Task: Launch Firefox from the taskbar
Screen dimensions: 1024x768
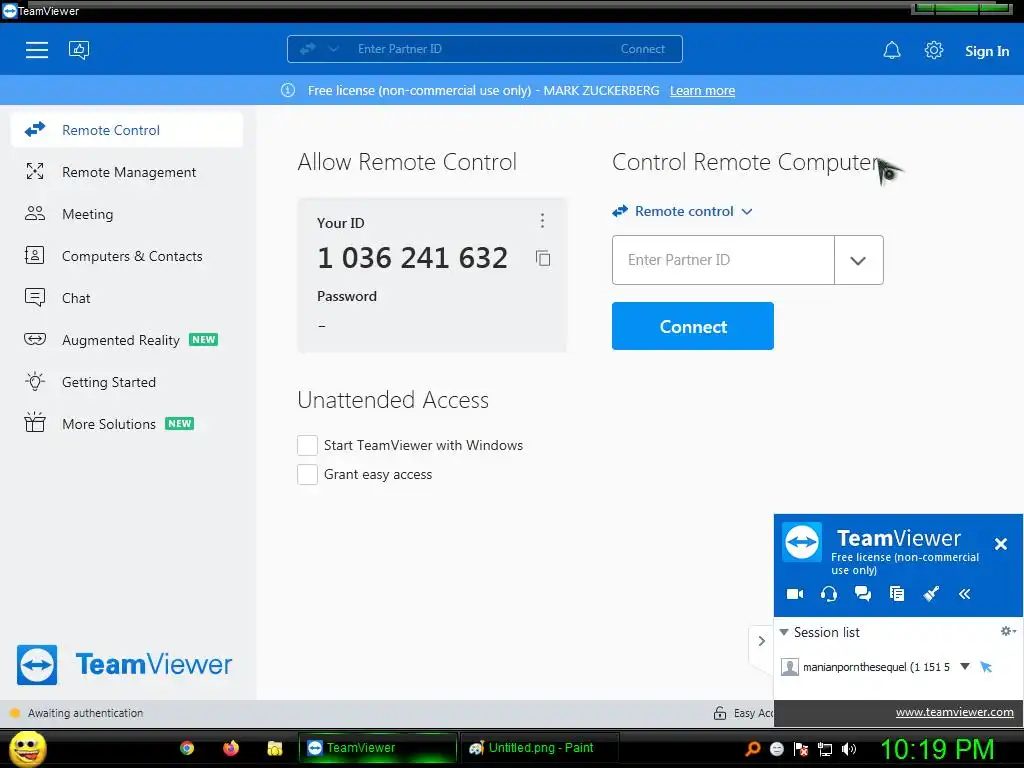Action: coord(231,748)
